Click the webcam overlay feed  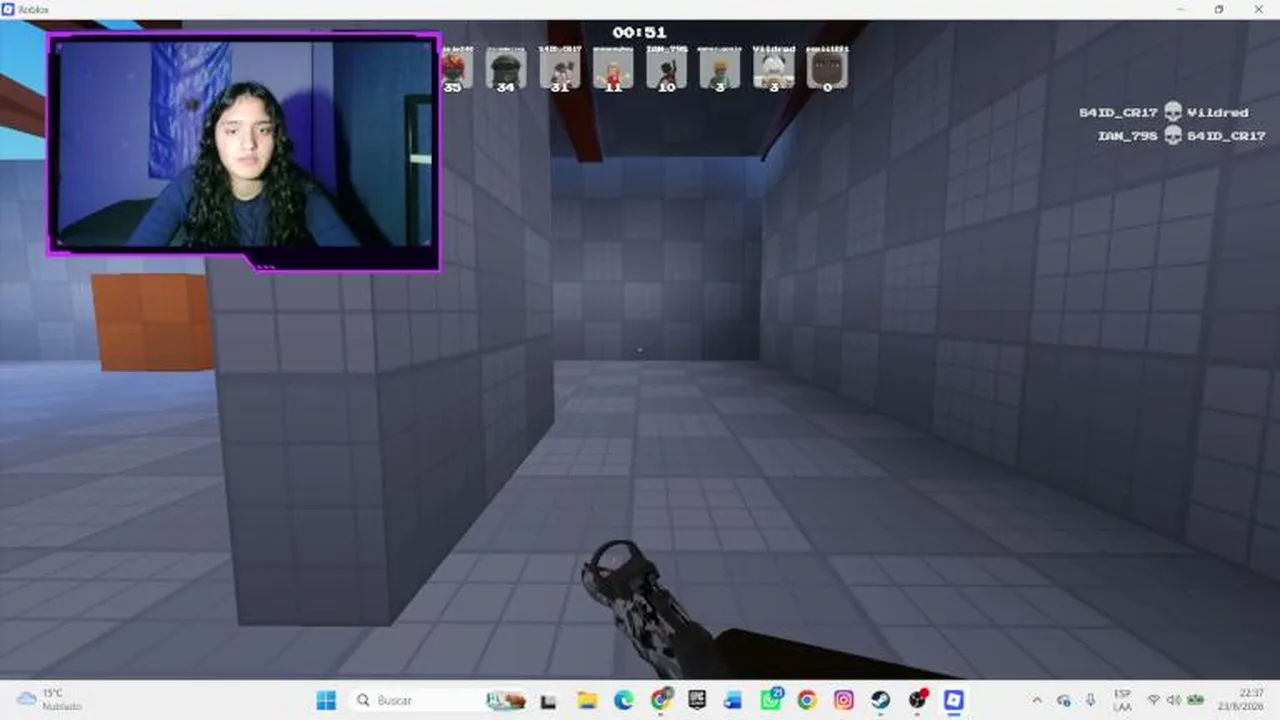click(x=243, y=150)
